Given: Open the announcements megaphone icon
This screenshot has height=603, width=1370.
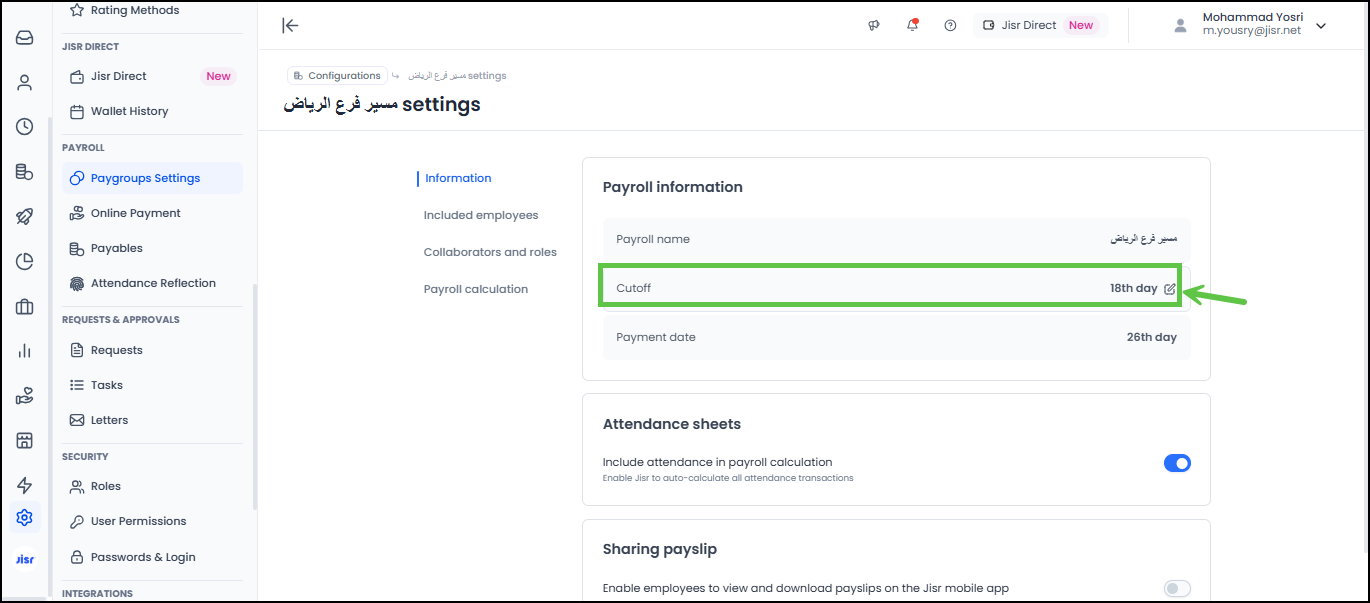Looking at the screenshot, I should pos(874,26).
